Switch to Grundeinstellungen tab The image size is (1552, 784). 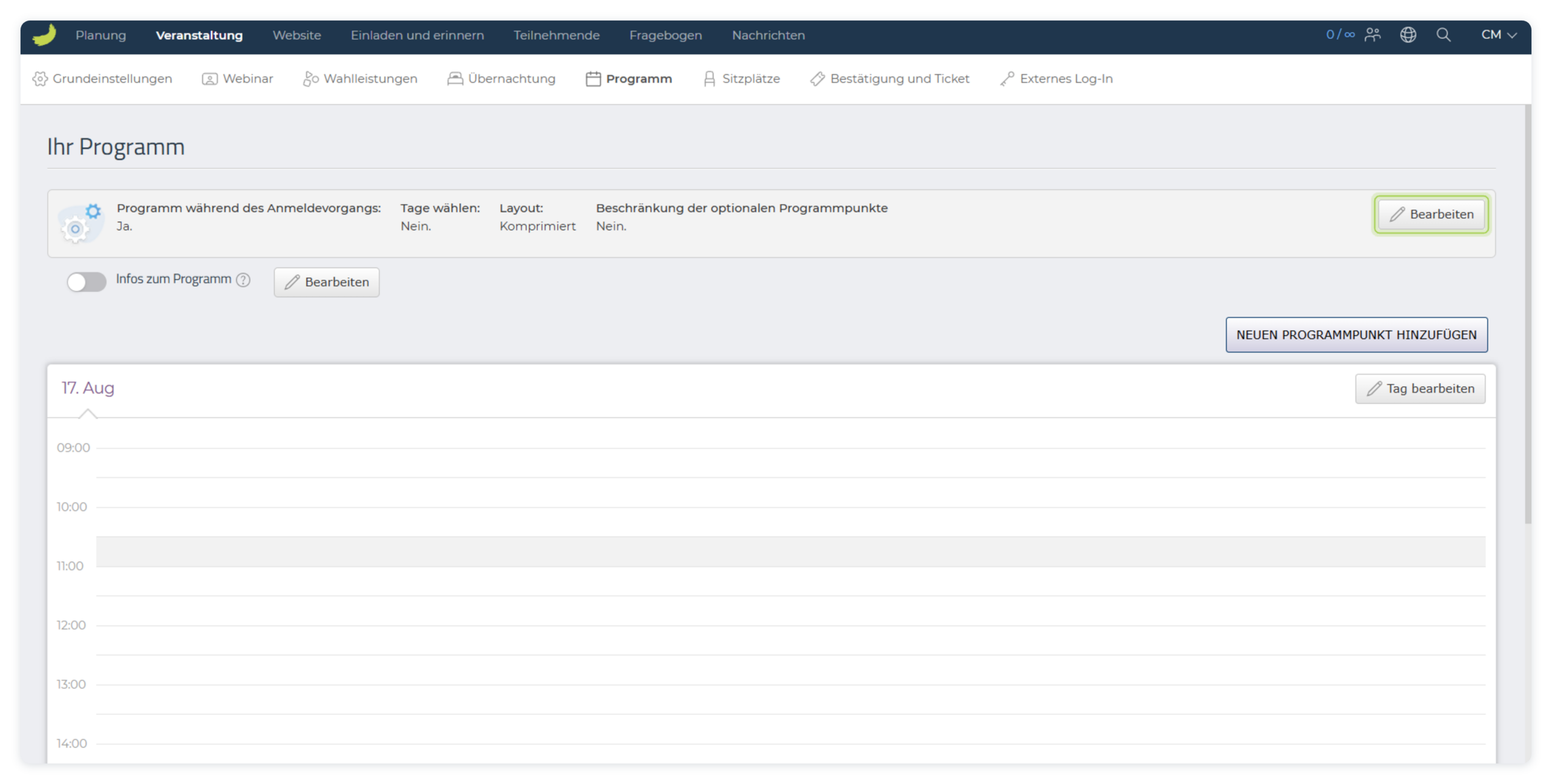tap(102, 79)
